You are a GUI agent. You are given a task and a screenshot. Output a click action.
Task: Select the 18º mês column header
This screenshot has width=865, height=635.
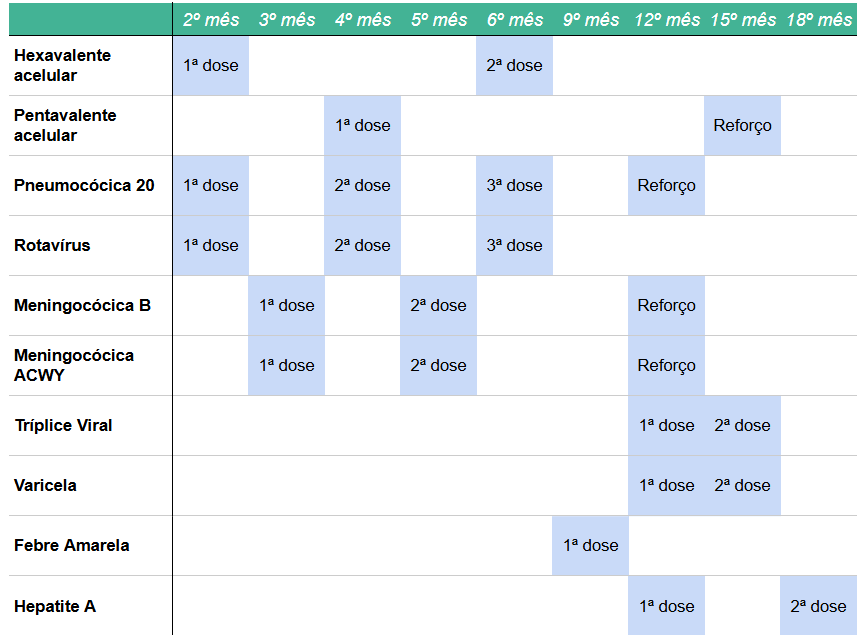(819, 20)
